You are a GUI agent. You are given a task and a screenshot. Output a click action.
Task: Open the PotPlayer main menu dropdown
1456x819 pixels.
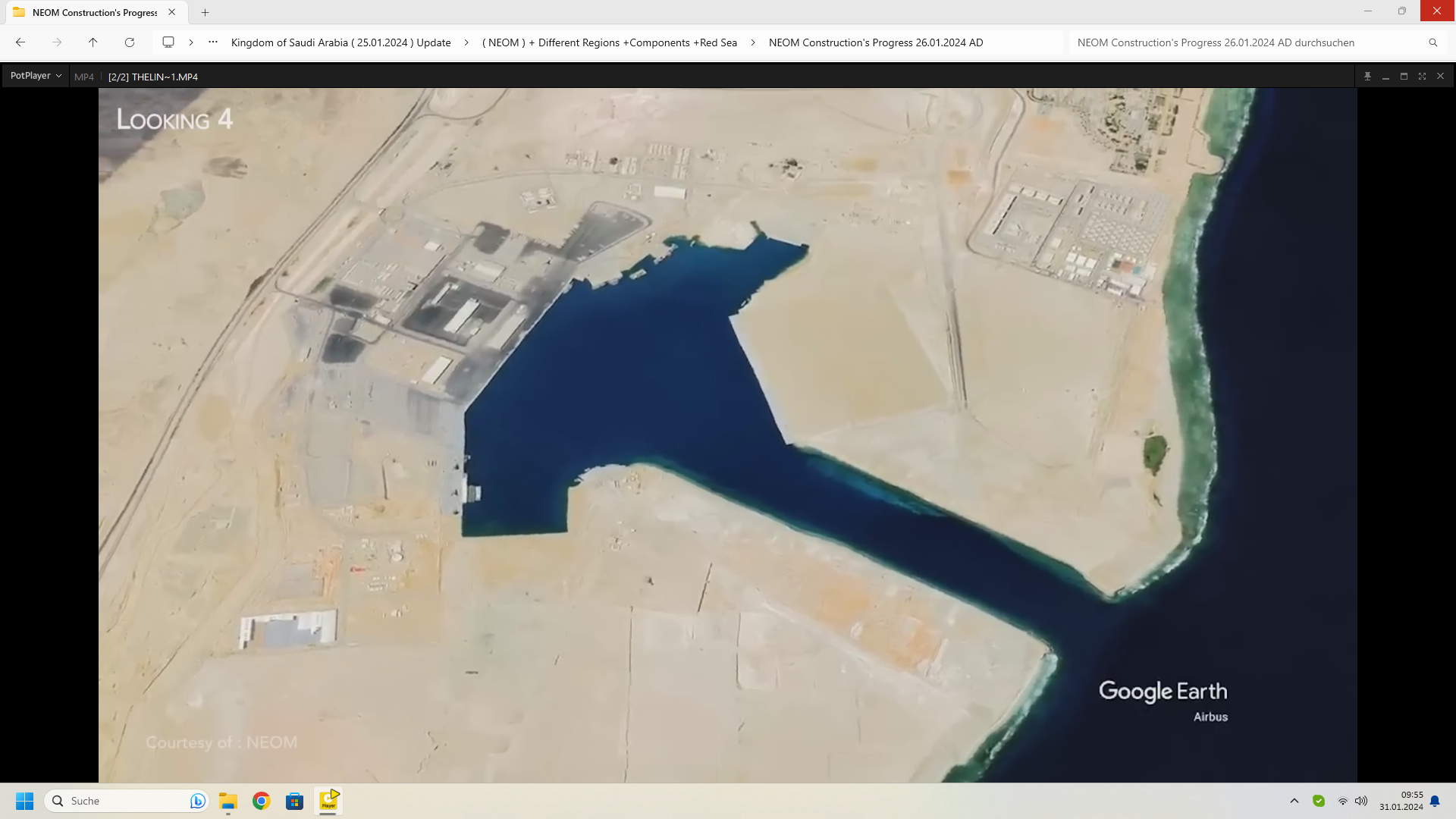36,76
